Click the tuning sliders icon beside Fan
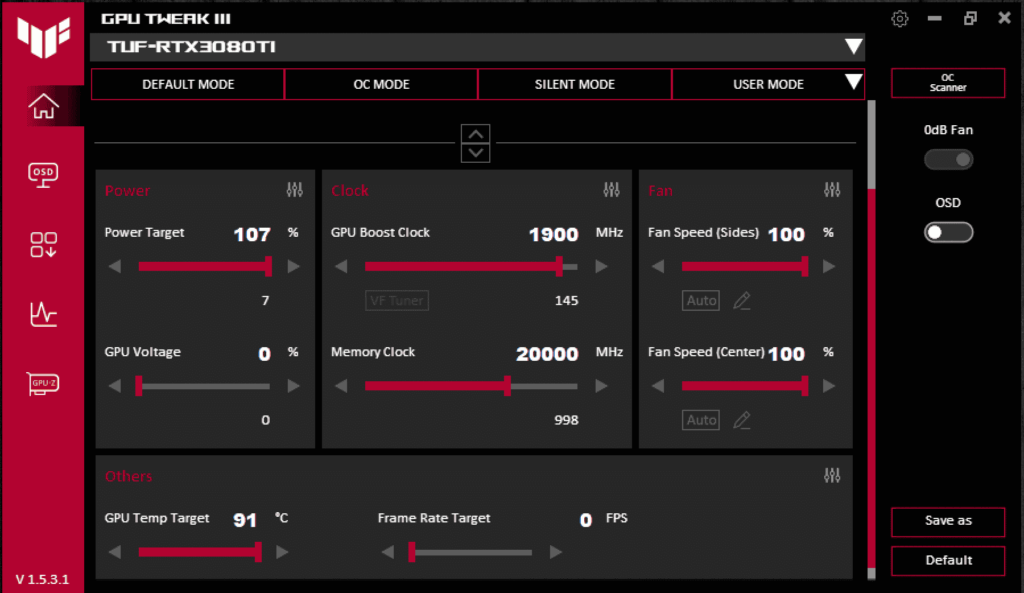 pos(831,190)
